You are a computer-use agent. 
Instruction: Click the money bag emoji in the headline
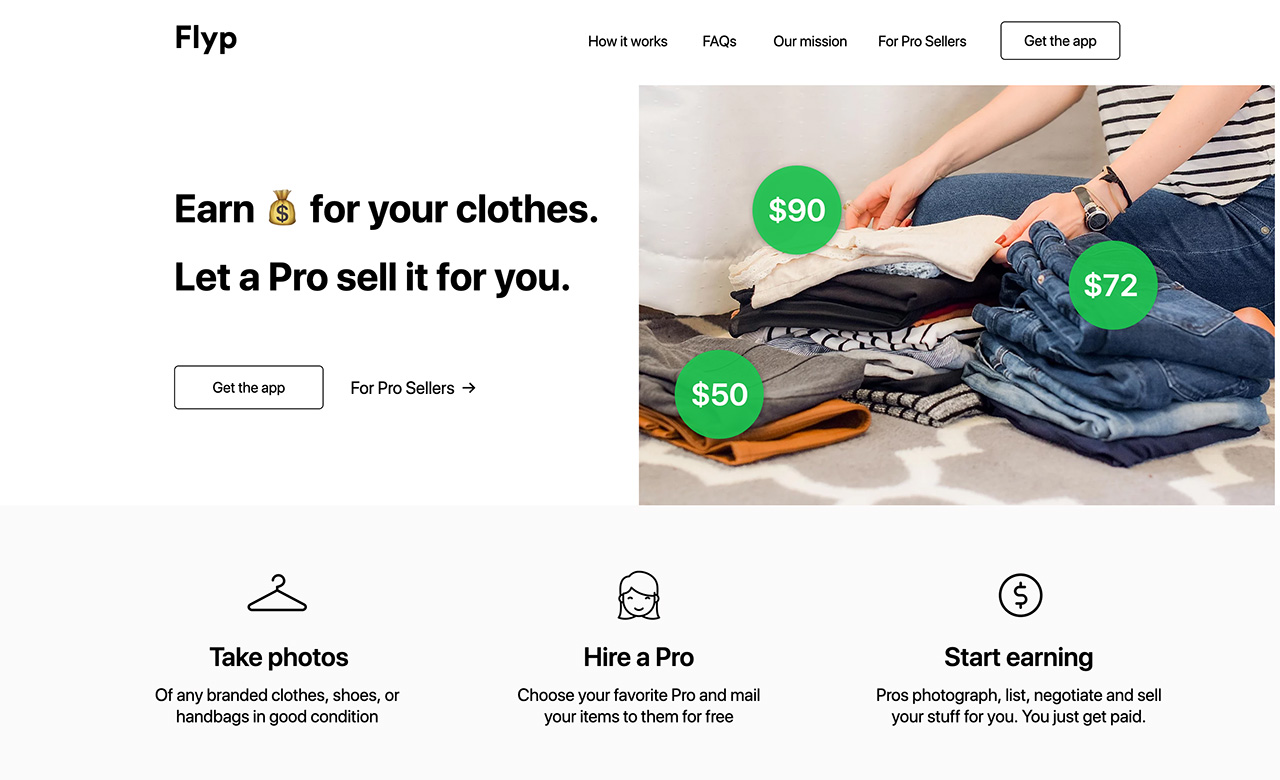(282, 209)
